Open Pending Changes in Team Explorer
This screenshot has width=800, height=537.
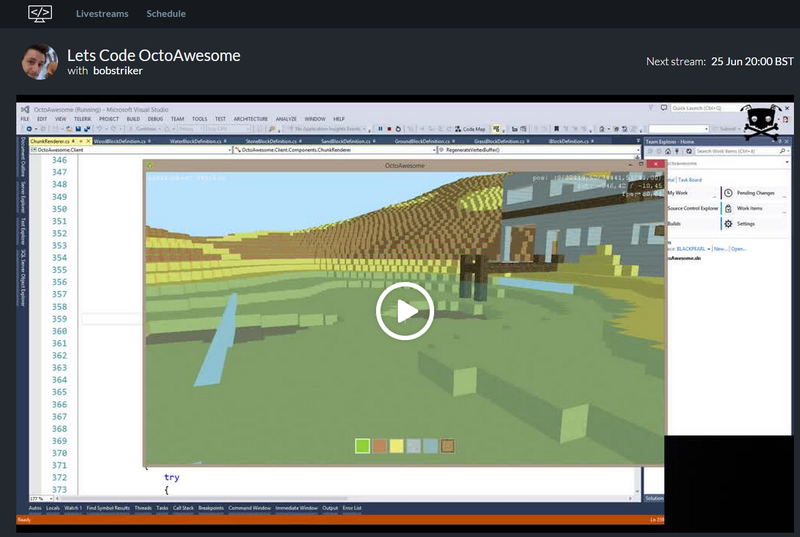tap(756, 193)
